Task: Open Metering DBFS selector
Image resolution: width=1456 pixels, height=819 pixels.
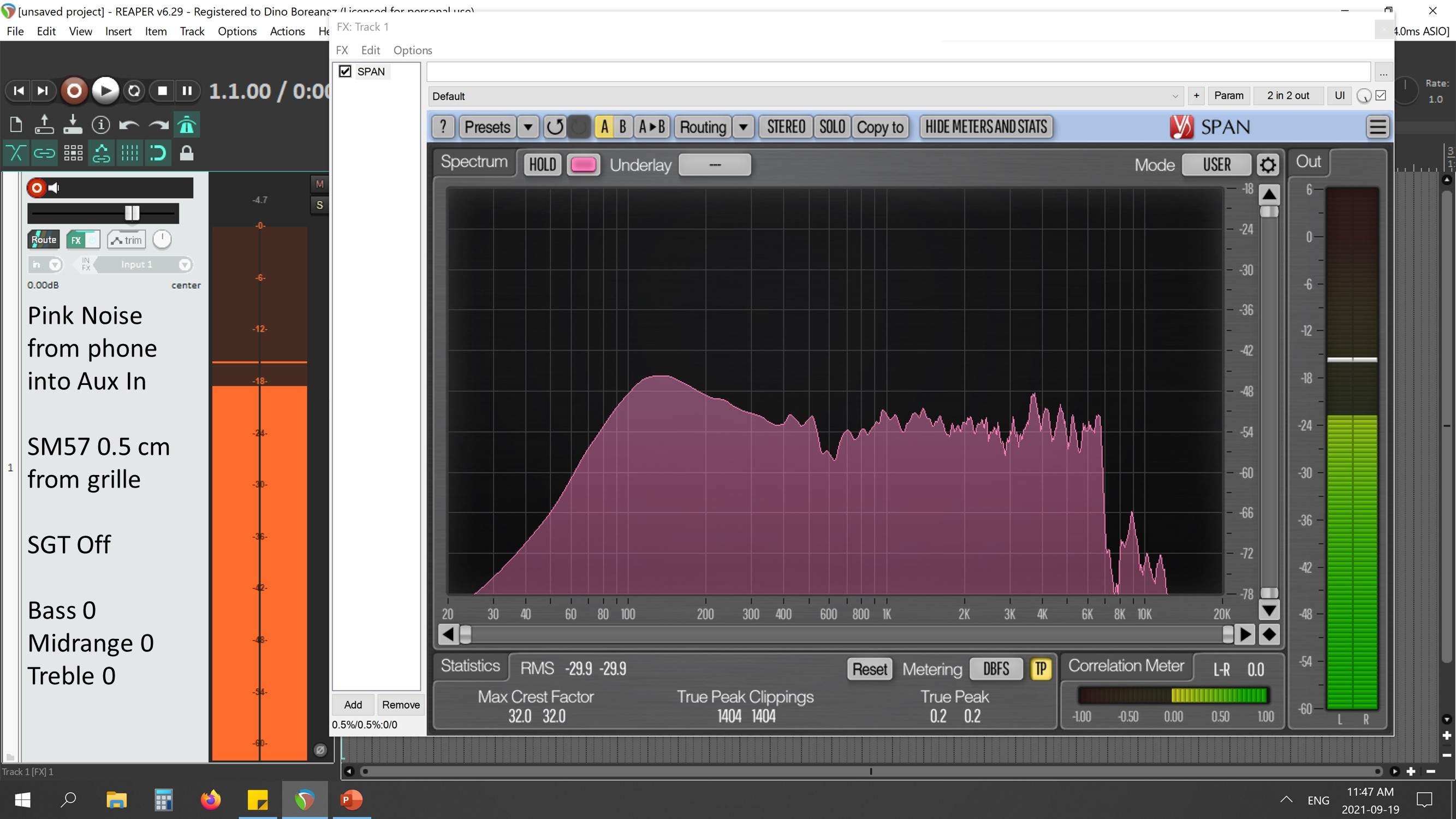Action: [x=996, y=670]
